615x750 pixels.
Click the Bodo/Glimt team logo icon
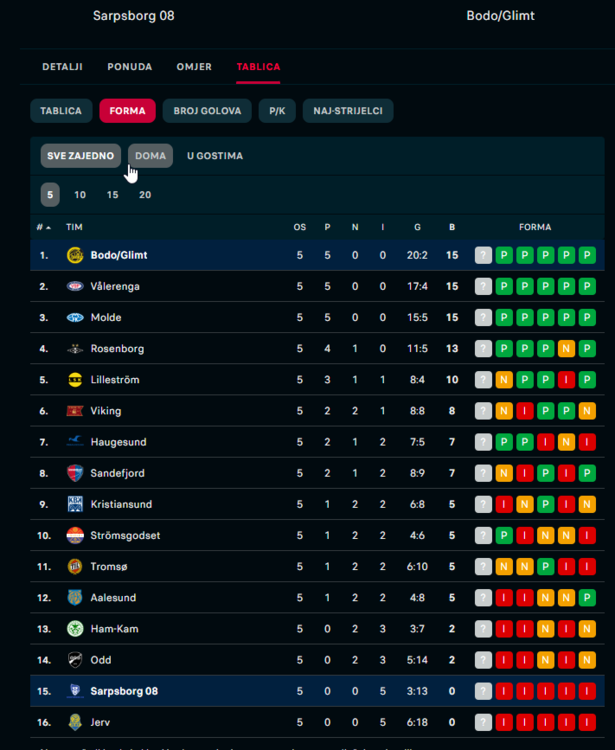(x=75, y=255)
